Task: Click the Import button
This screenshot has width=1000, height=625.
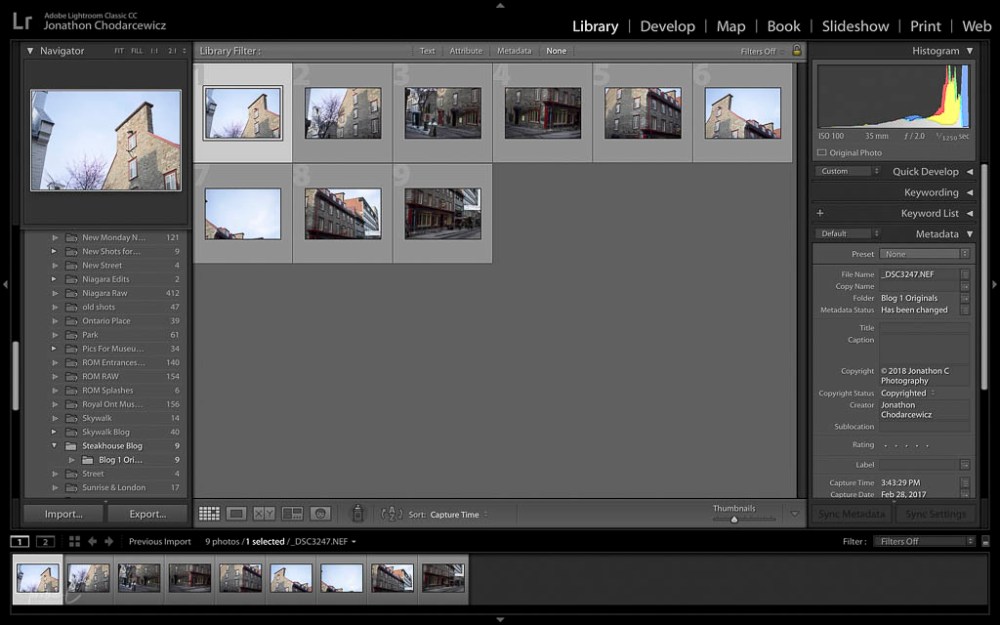Action: point(62,513)
